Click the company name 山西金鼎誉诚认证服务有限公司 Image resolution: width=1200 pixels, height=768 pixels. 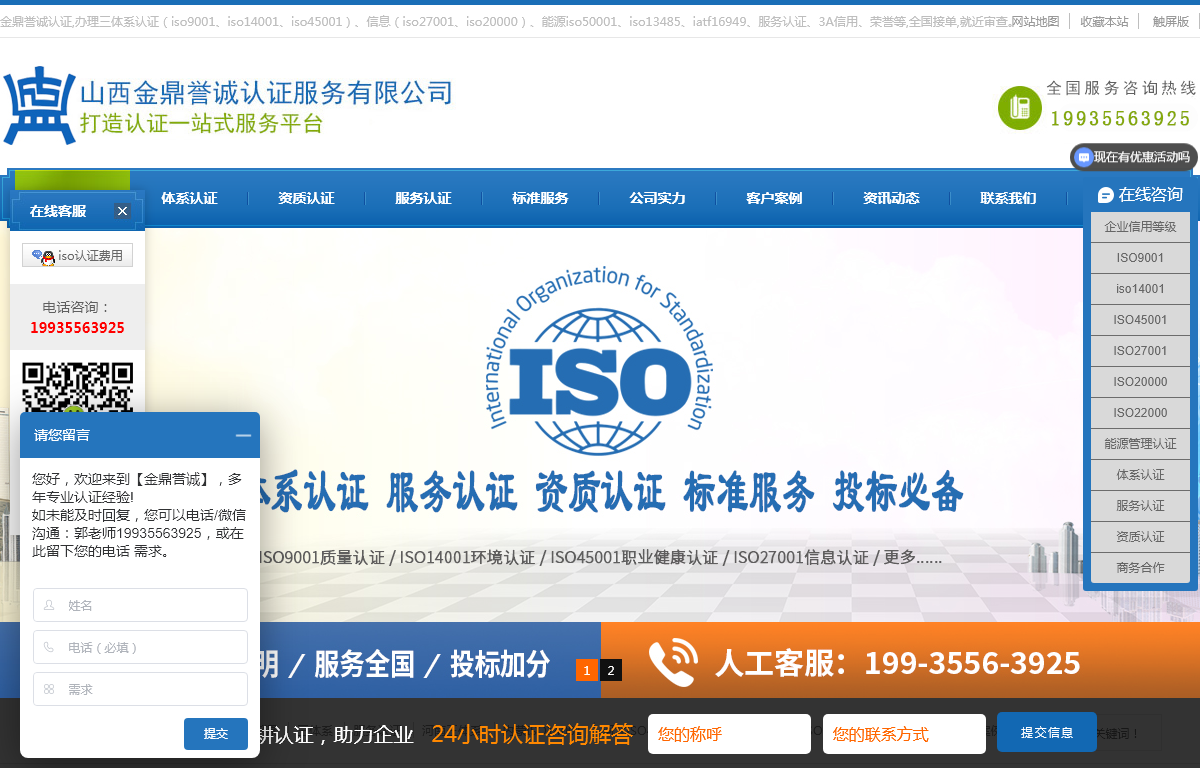click(266, 94)
